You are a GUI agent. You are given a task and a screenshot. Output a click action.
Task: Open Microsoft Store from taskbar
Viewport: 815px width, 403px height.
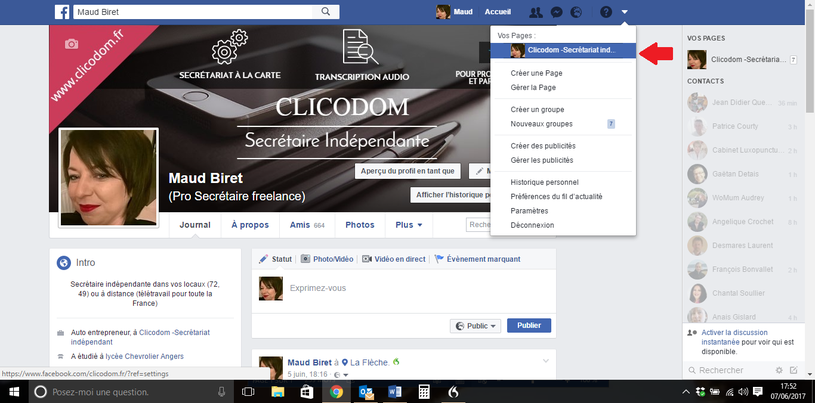pos(307,392)
